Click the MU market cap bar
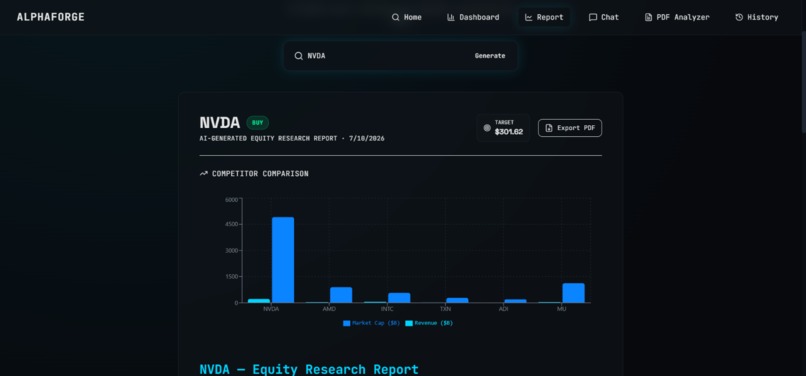806x376 pixels. [574, 293]
